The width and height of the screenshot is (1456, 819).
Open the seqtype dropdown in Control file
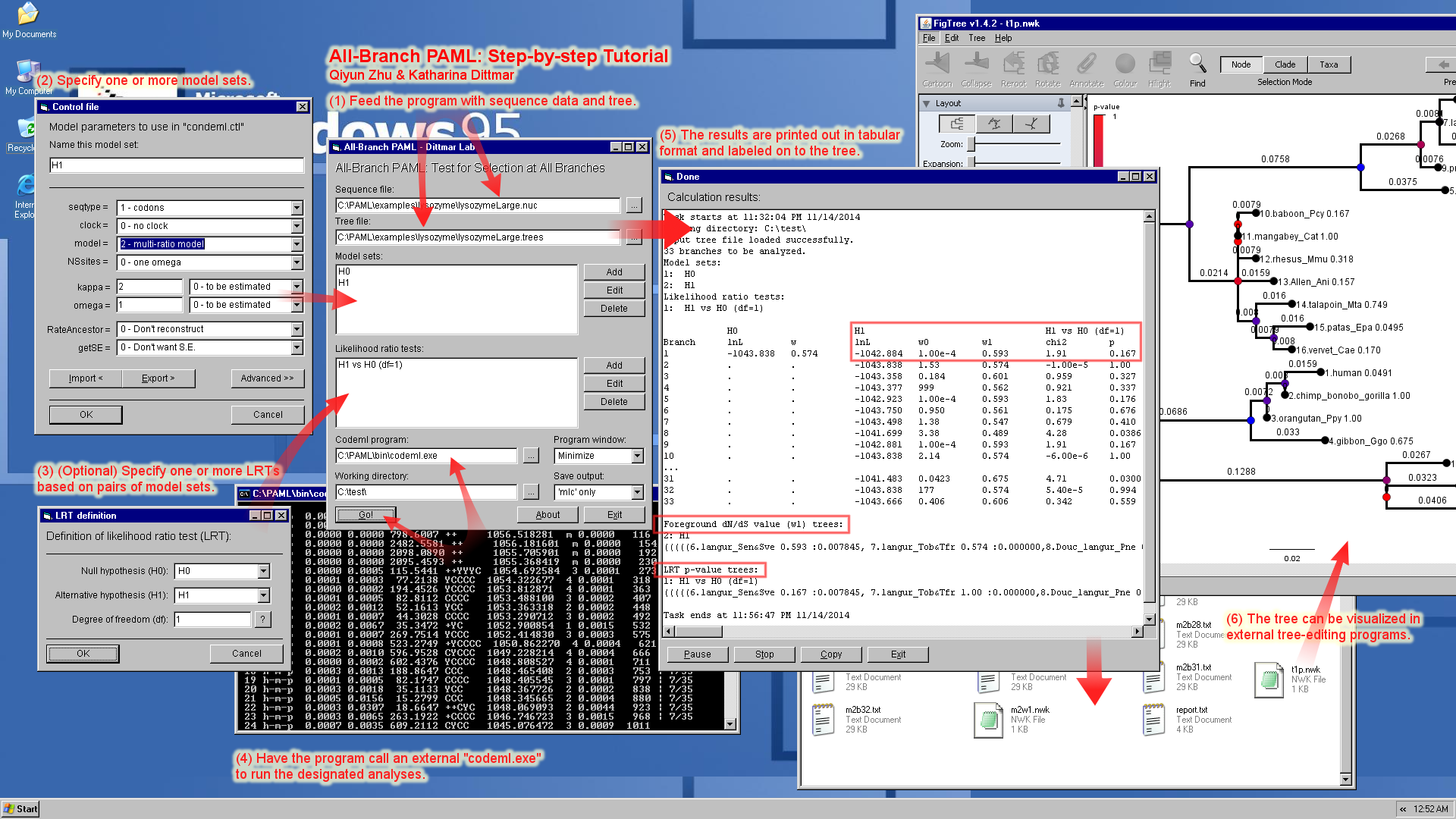click(x=297, y=208)
